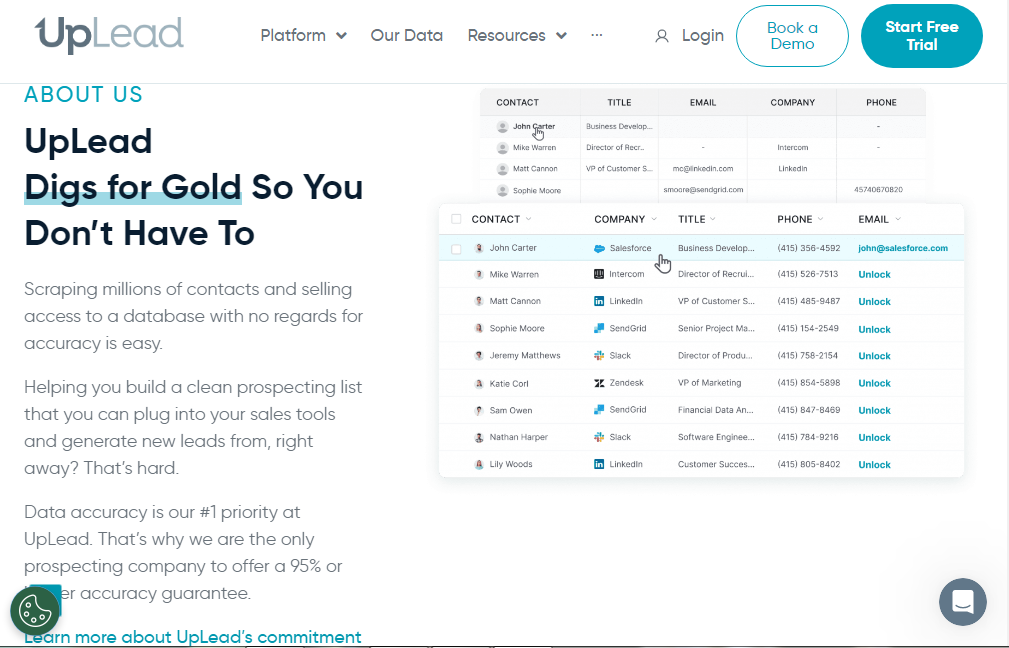
Task: Unlock Jeremy Matthews' email
Action: pyautogui.click(x=875, y=356)
